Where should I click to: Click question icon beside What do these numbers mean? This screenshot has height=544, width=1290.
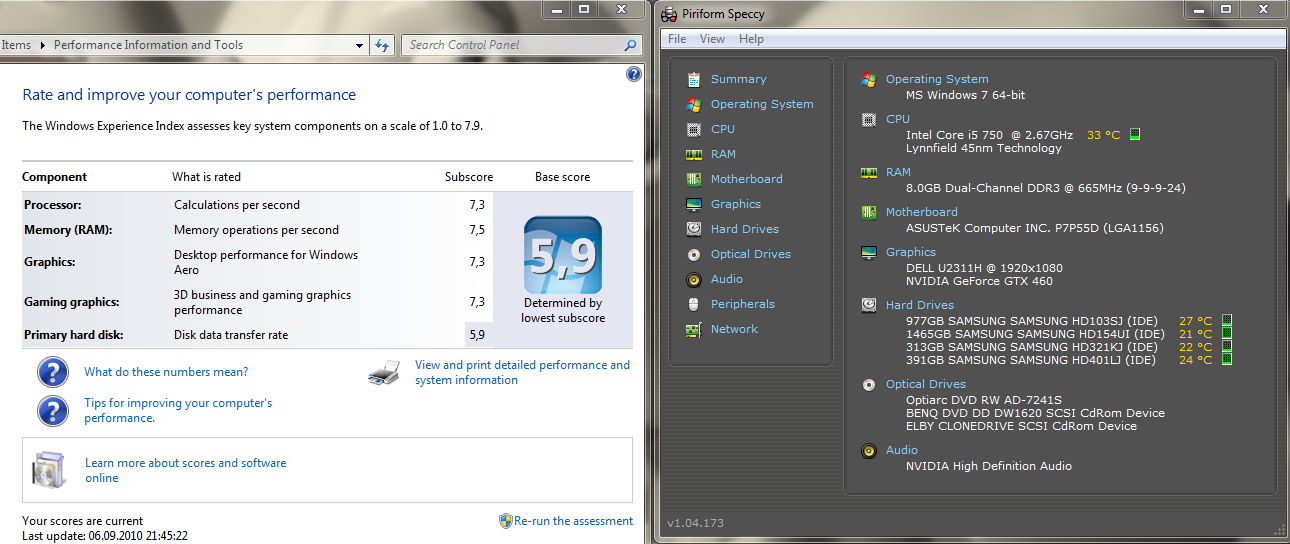point(52,372)
